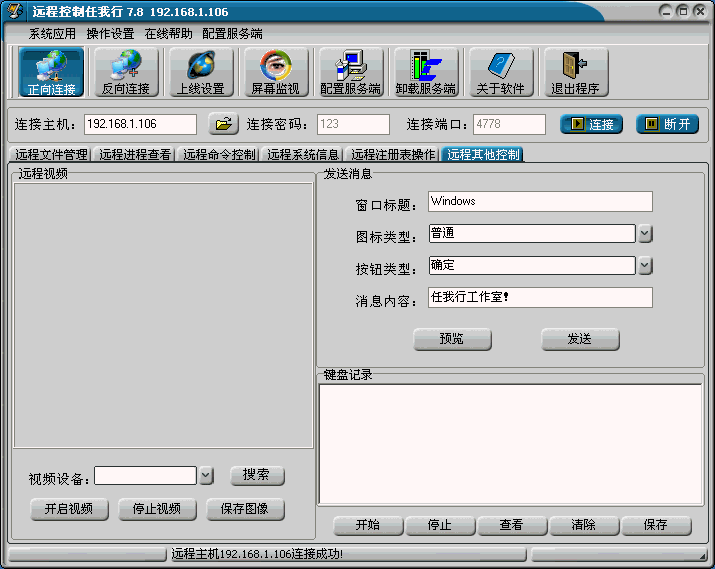Click the 断开 disconnect button
Screen dimensions: 715x569
[667, 125]
